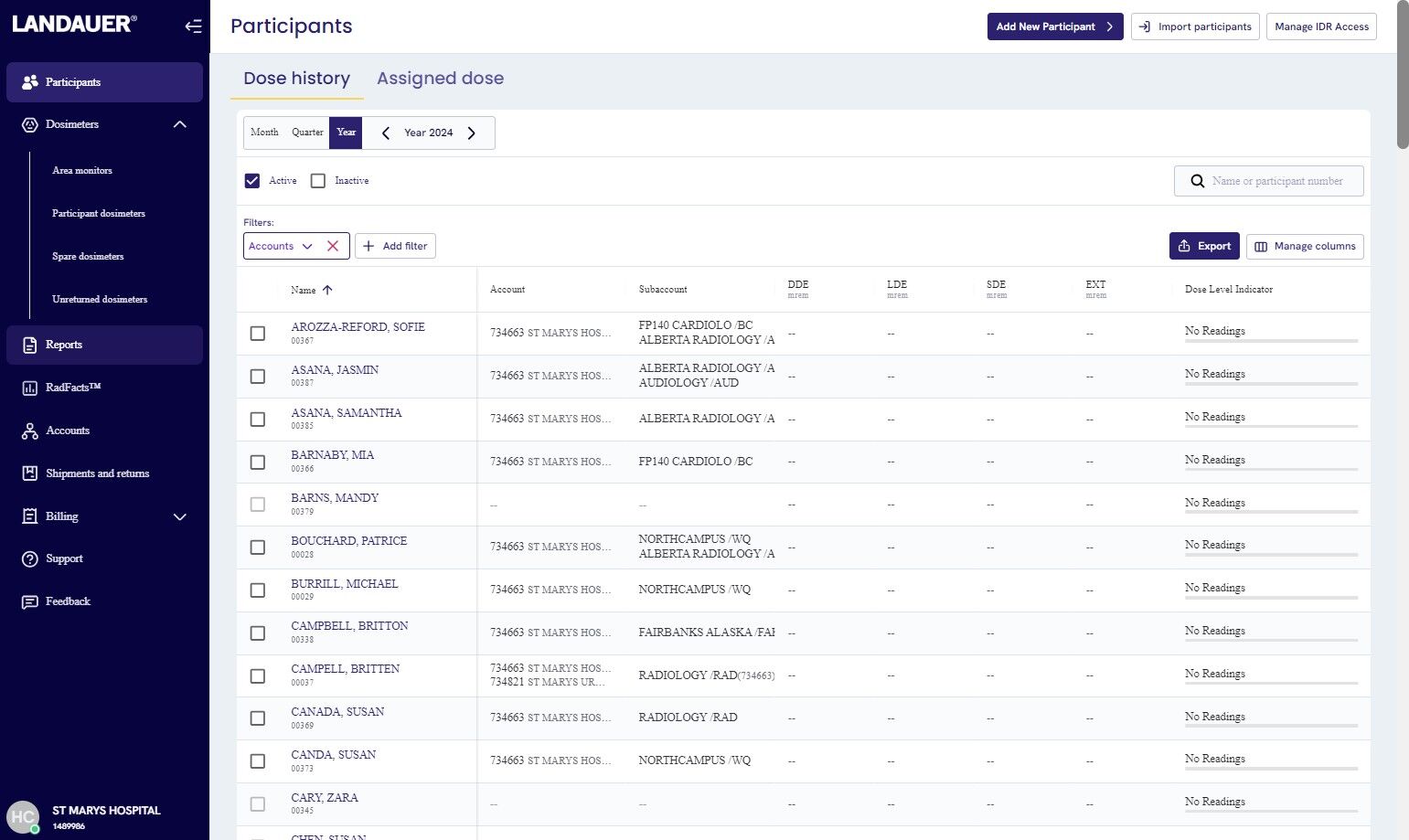Click the Reports document icon in sidebar
This screenshot has width=1409, height=840.
[x=29, y=345]
